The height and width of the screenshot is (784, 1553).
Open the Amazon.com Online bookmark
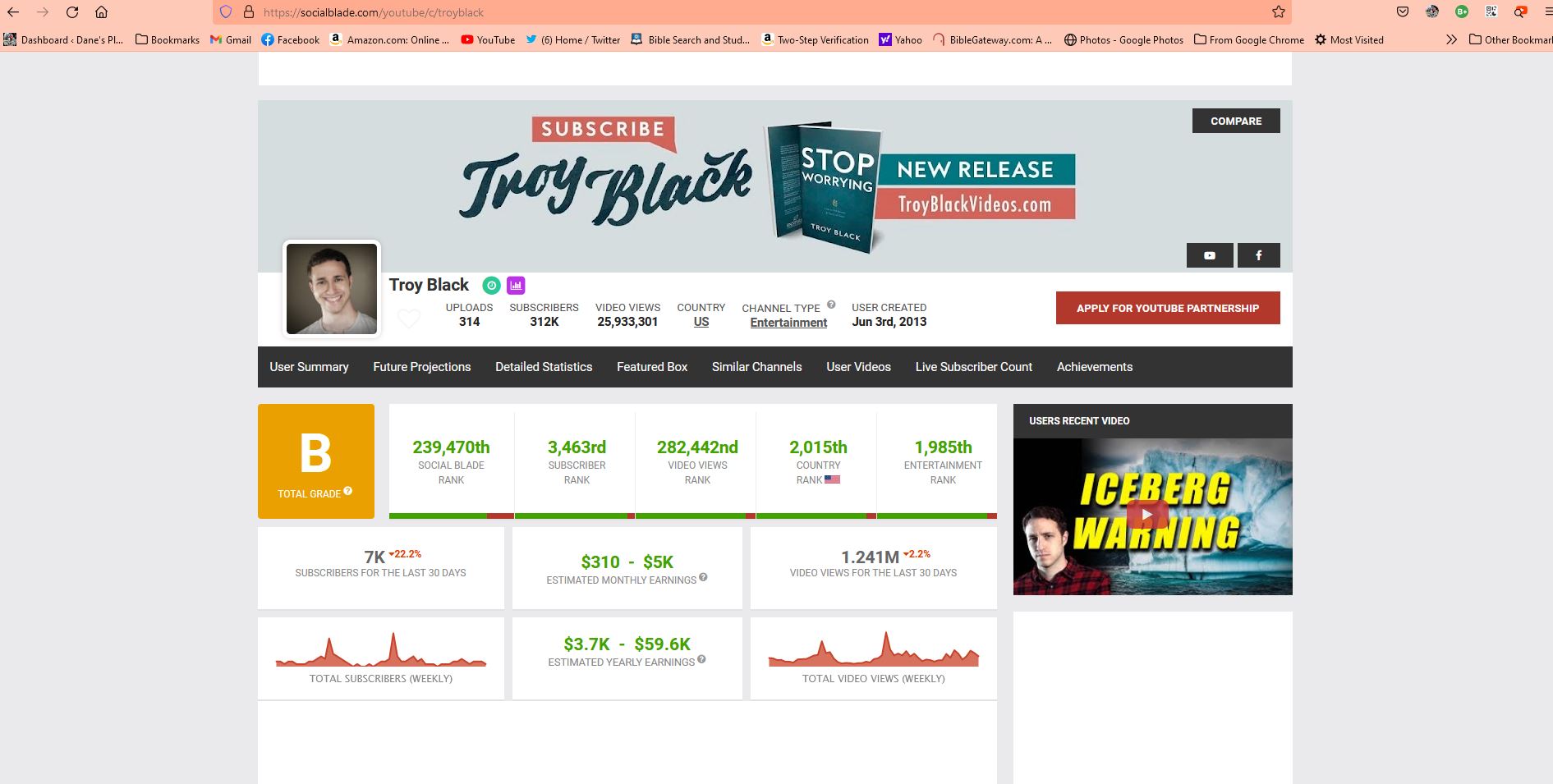(389, 39)
